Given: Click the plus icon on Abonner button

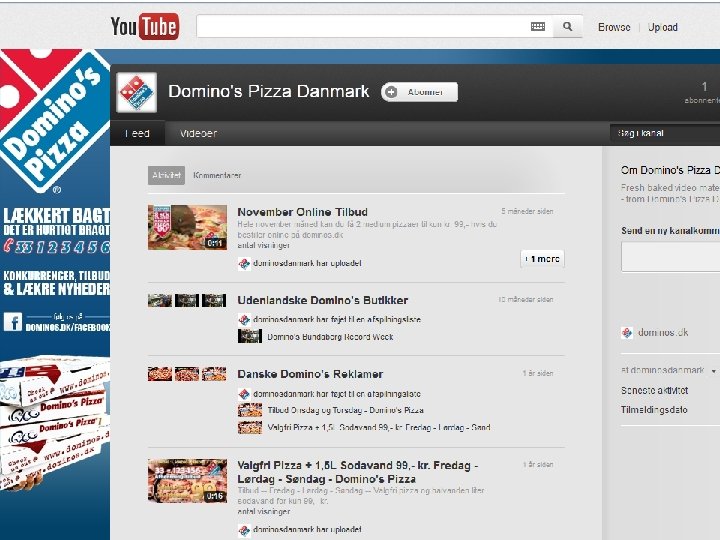Looking at the screenshot, I should click(391, 92).
